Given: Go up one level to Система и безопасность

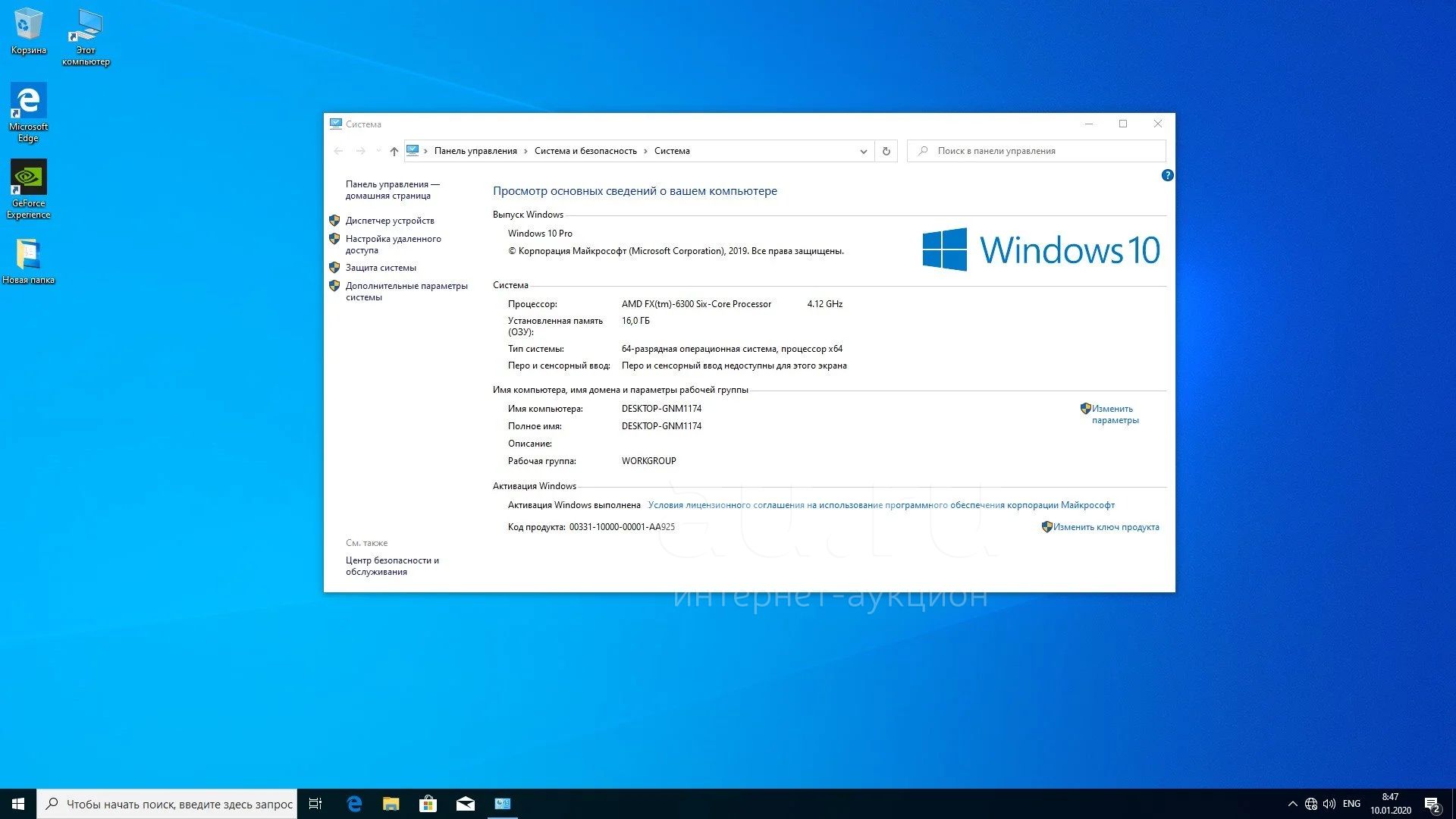Looking at the screenshot, I should 394,151.
